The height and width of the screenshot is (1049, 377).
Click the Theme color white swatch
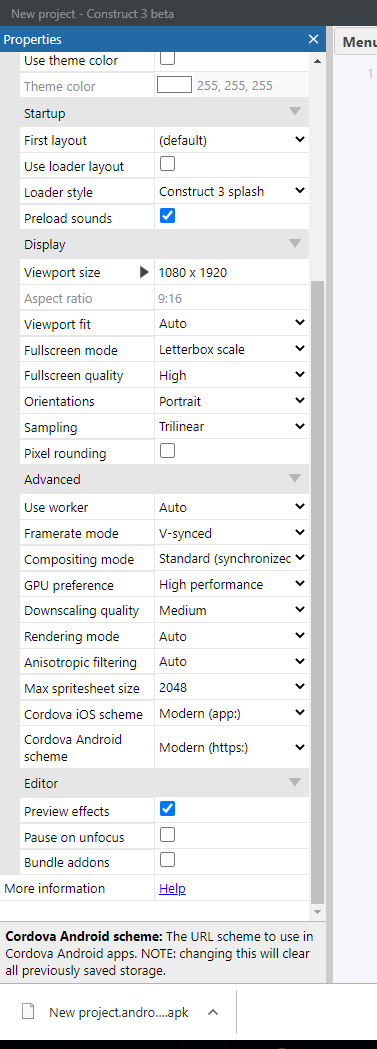(x=174, y=85)
